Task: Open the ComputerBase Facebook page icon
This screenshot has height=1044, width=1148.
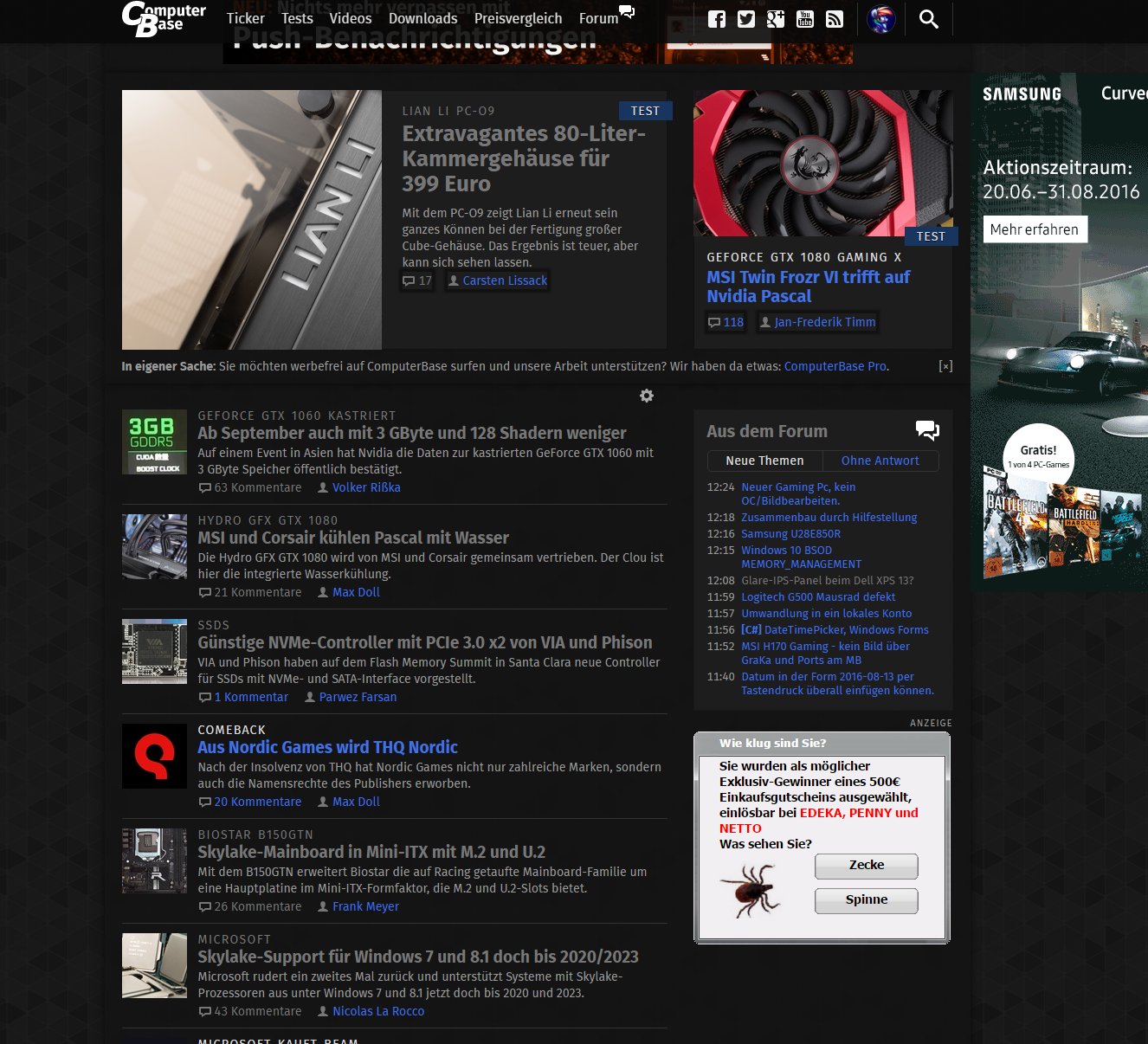Action: 717,19
